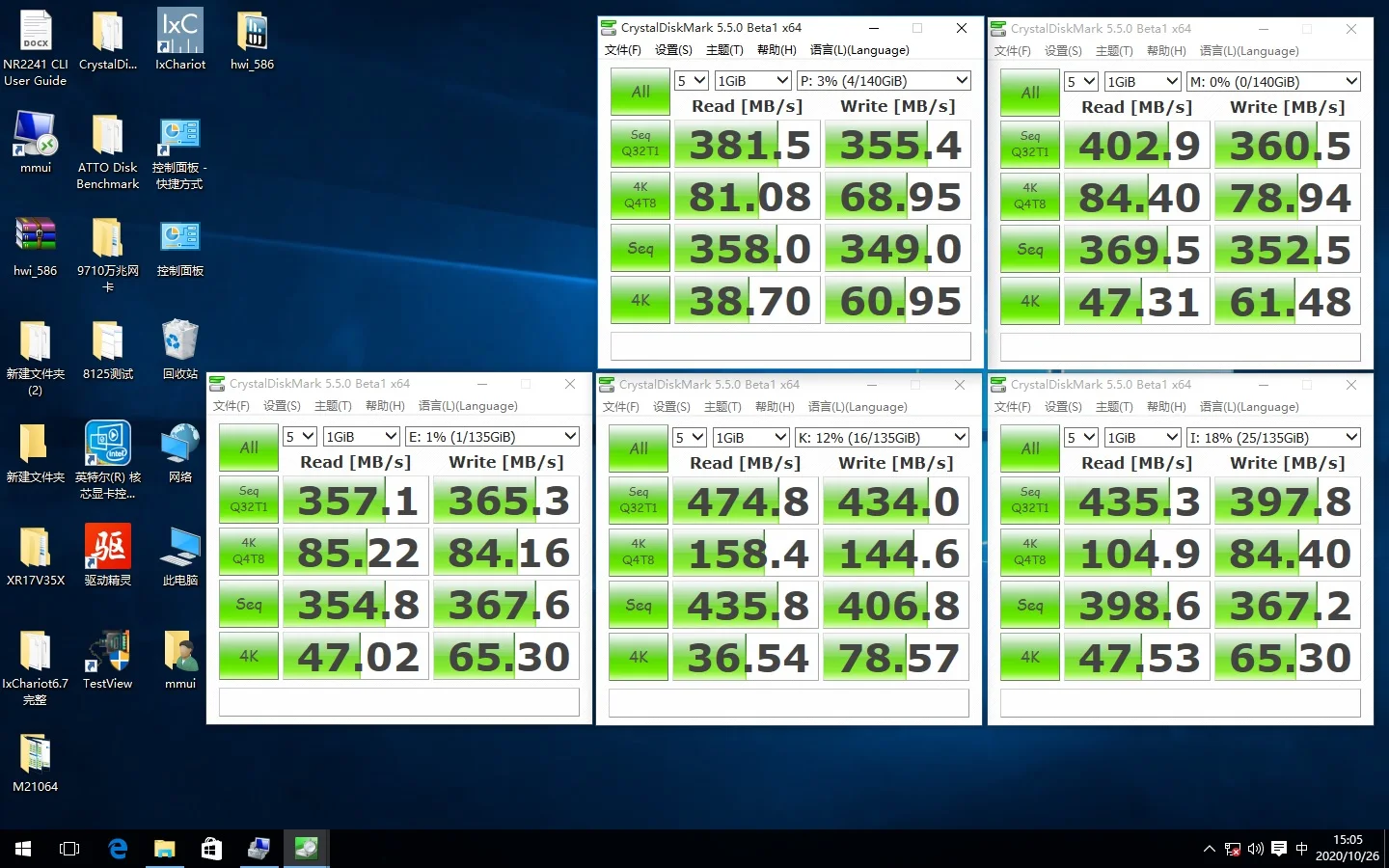Open 语言(L)(Language) menu in E: drive window
This screenshot has height=868, width=1389.
click(468, 406)
